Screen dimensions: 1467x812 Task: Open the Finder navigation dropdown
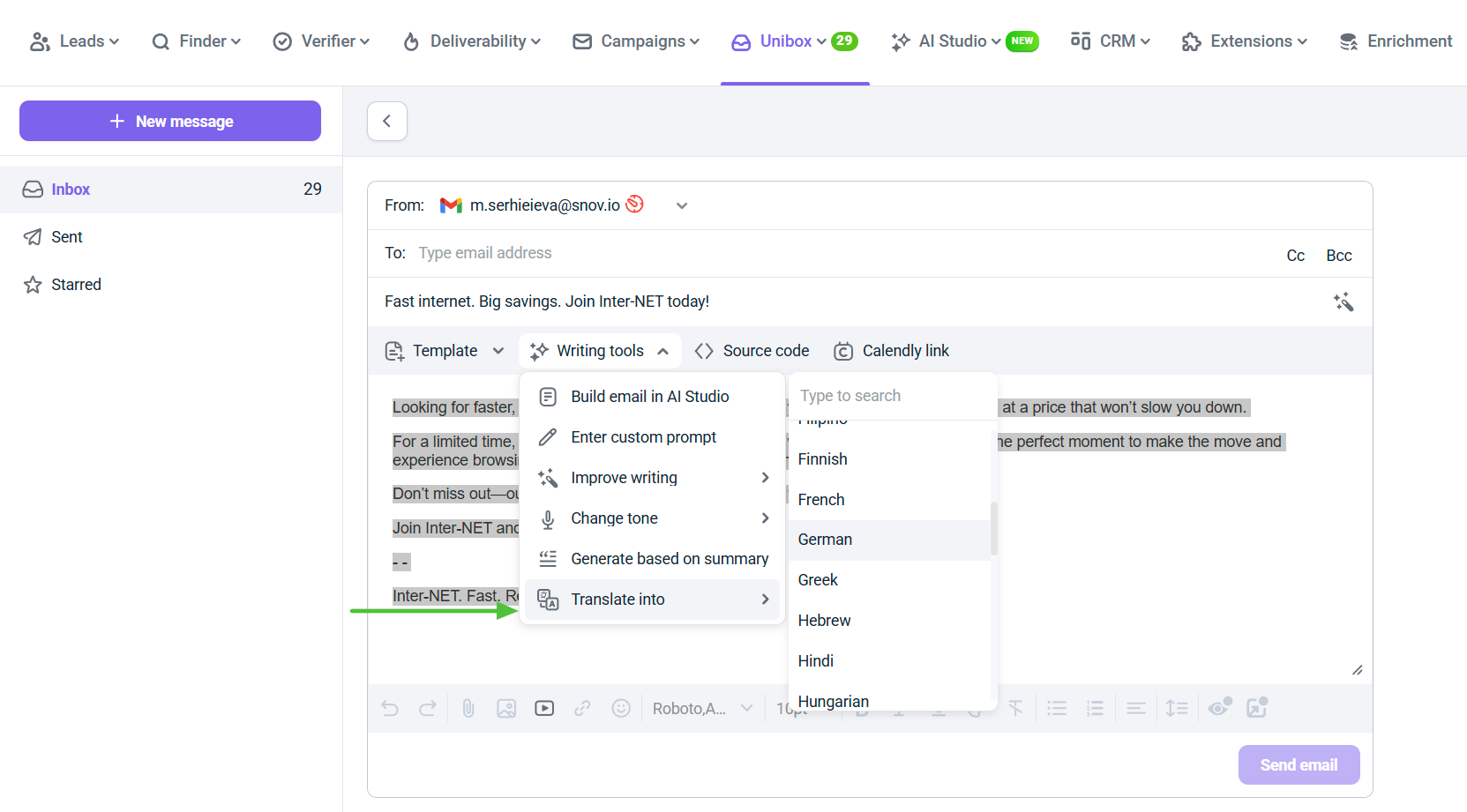tap(196, 41)
